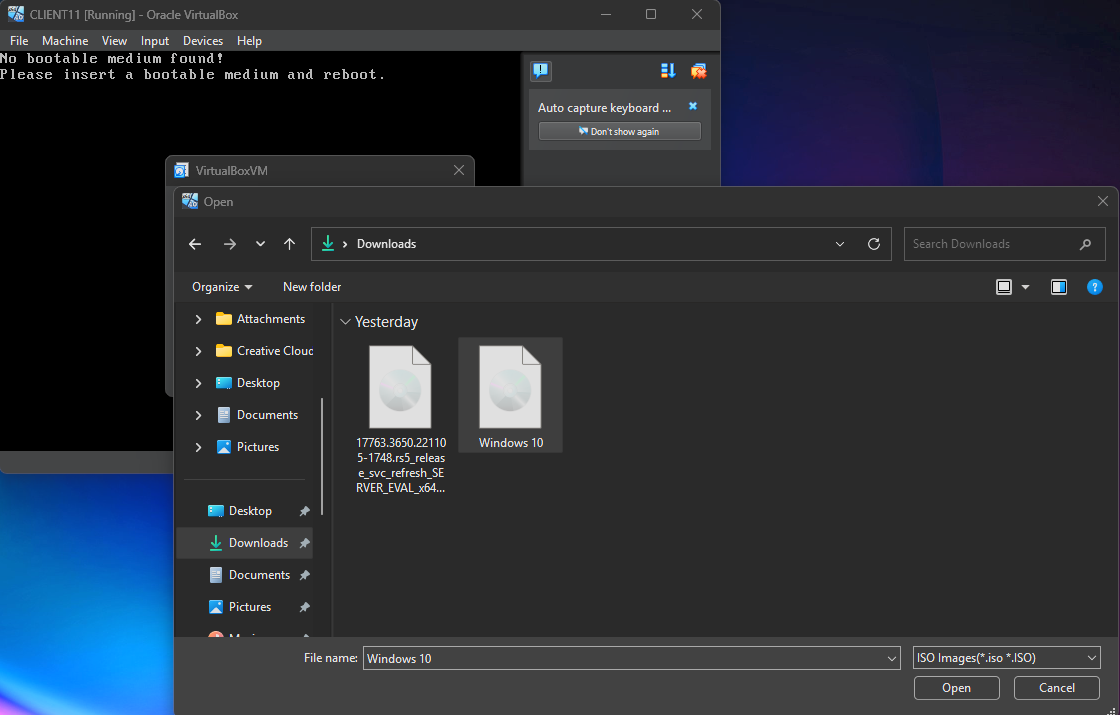Collapse the Yesterday group
Image resolution: width=1120 pixels, height=715 pixels.
(x=345, y=322)
